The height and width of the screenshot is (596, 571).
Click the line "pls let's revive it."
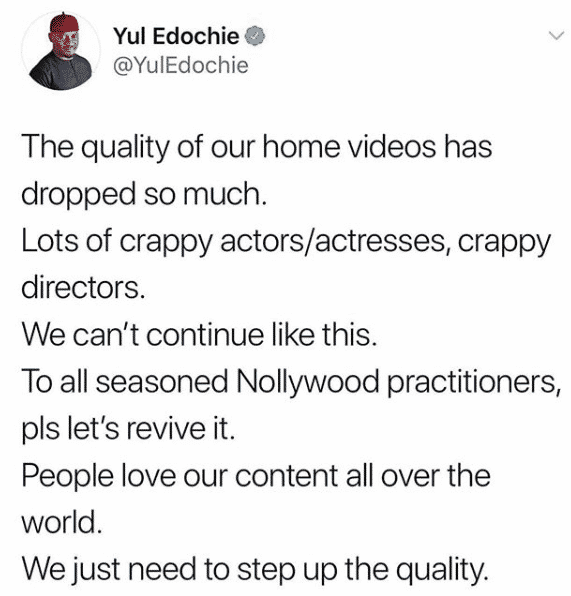tap(128, 429)
